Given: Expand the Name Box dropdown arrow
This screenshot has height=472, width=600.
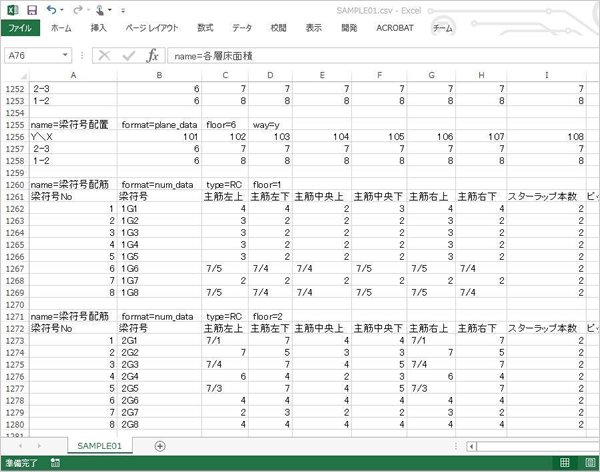Looking at the screenshot, I should (x=65, y=56).
